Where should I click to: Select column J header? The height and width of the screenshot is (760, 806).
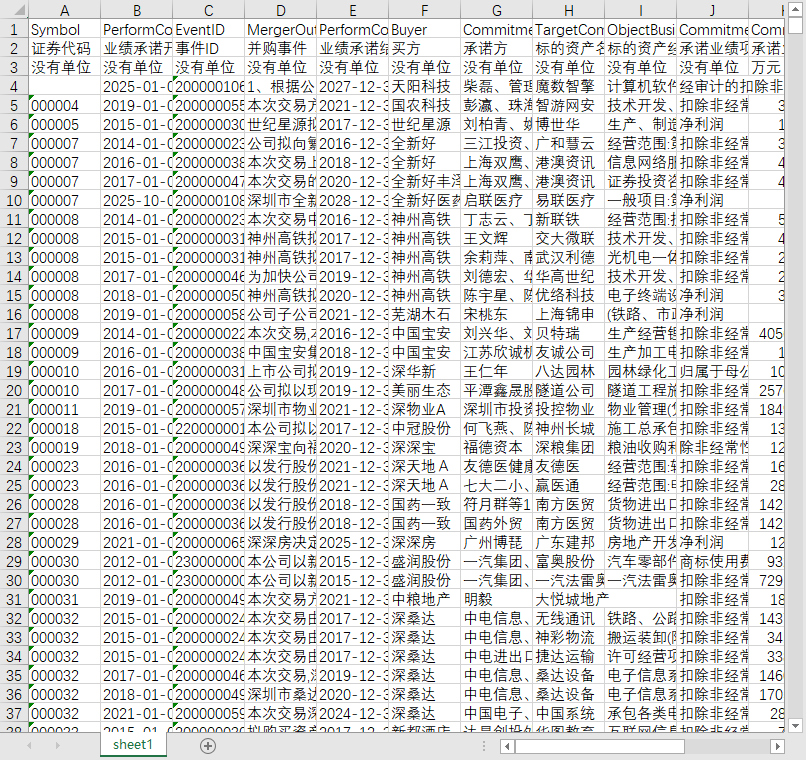tap(712, 9)
